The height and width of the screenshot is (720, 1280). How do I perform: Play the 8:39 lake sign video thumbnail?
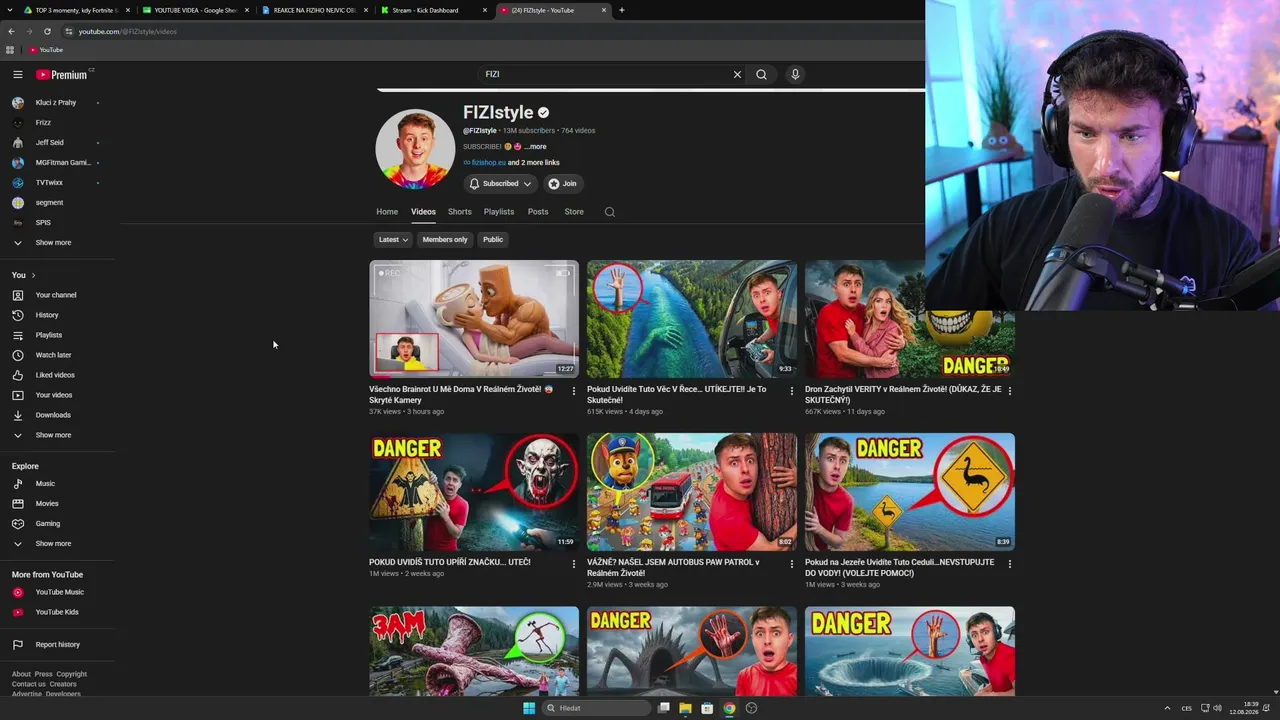click(x=910, y=492)
